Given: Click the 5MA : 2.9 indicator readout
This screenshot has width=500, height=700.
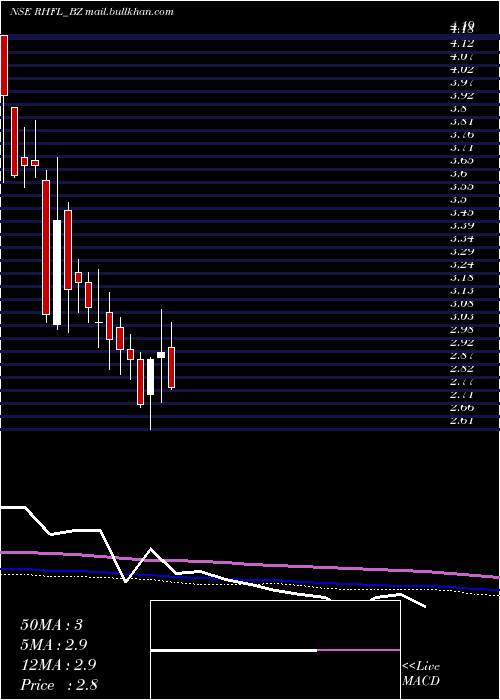Looking at the screenshot, I should [x=54, y=644].
